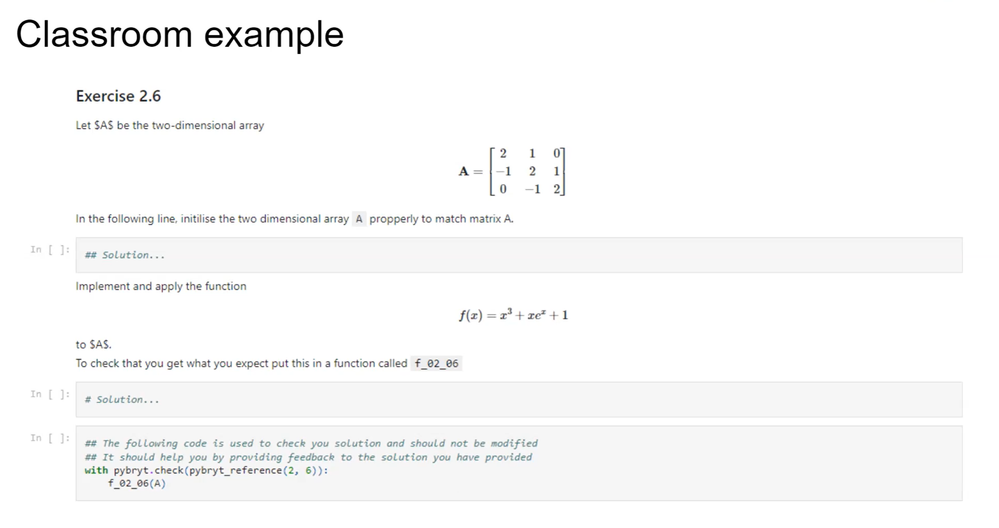
Task: Click the pybryt.check code cell
Action: [x=519, y=463]
